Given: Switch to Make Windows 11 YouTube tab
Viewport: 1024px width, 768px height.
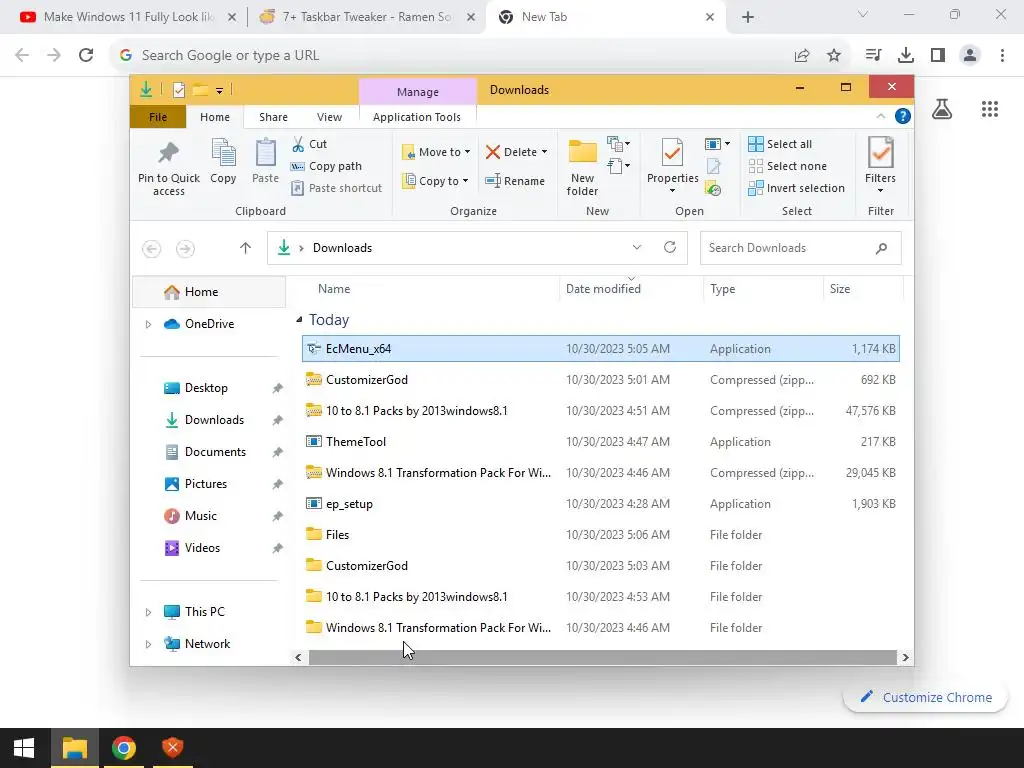Looking at the screenshot, I should [x=128, y=17].
